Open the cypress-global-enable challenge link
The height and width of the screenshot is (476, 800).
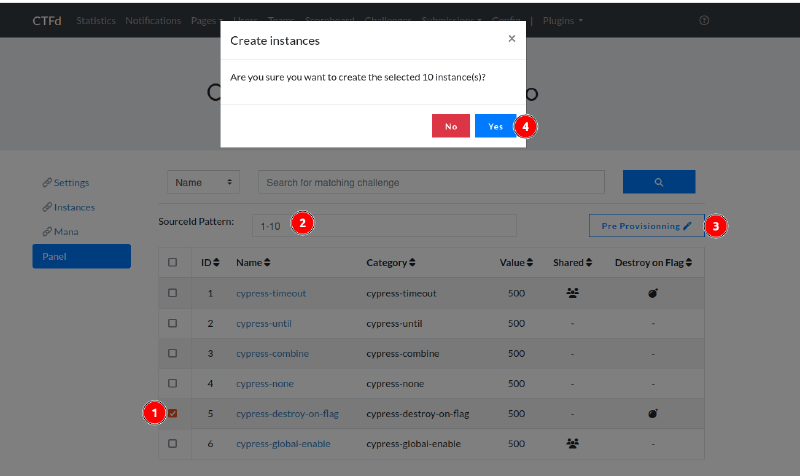(283, 444)
